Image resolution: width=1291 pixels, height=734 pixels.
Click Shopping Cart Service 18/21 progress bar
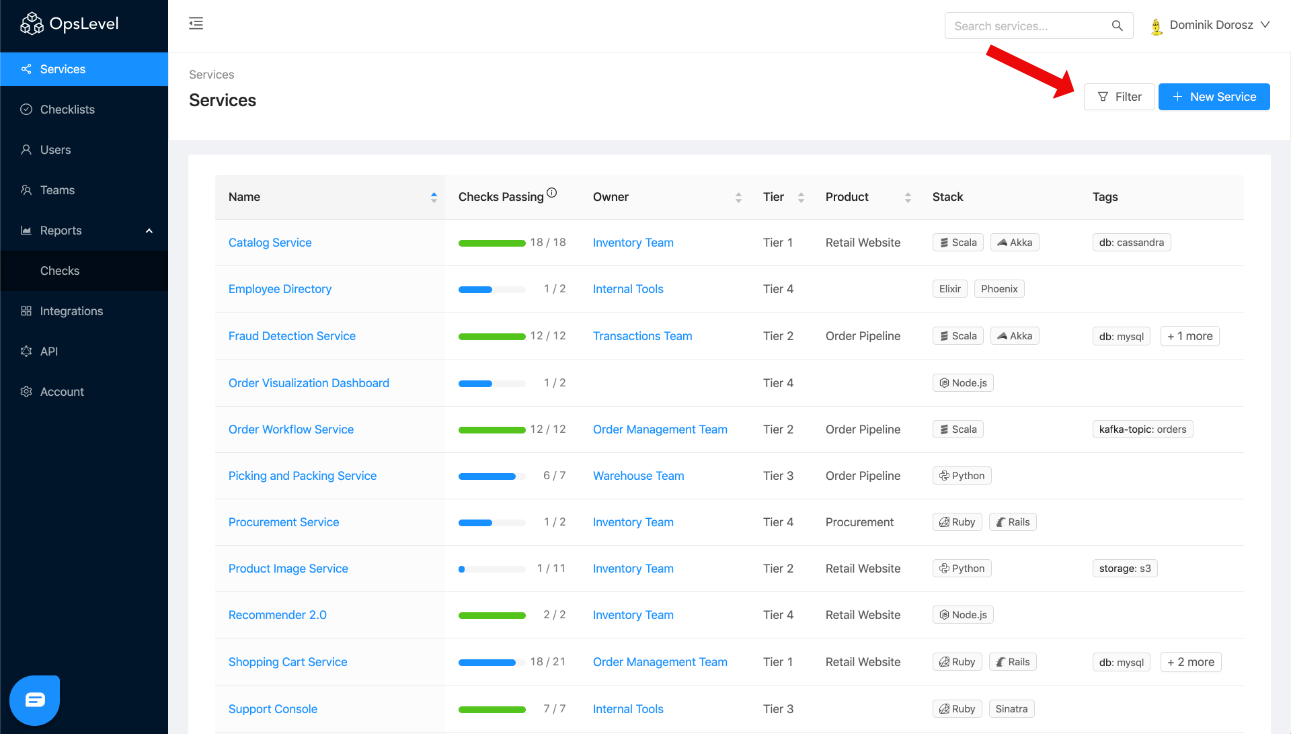point(492,662)
